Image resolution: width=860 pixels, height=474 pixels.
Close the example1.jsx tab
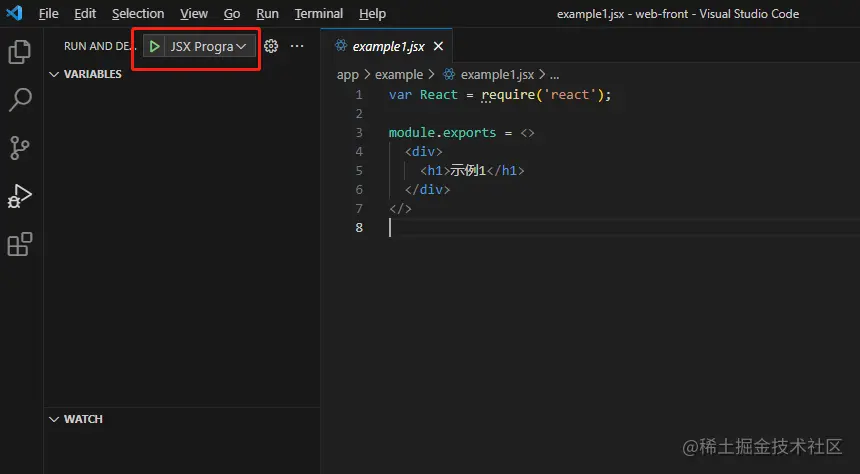pos(438,47)
